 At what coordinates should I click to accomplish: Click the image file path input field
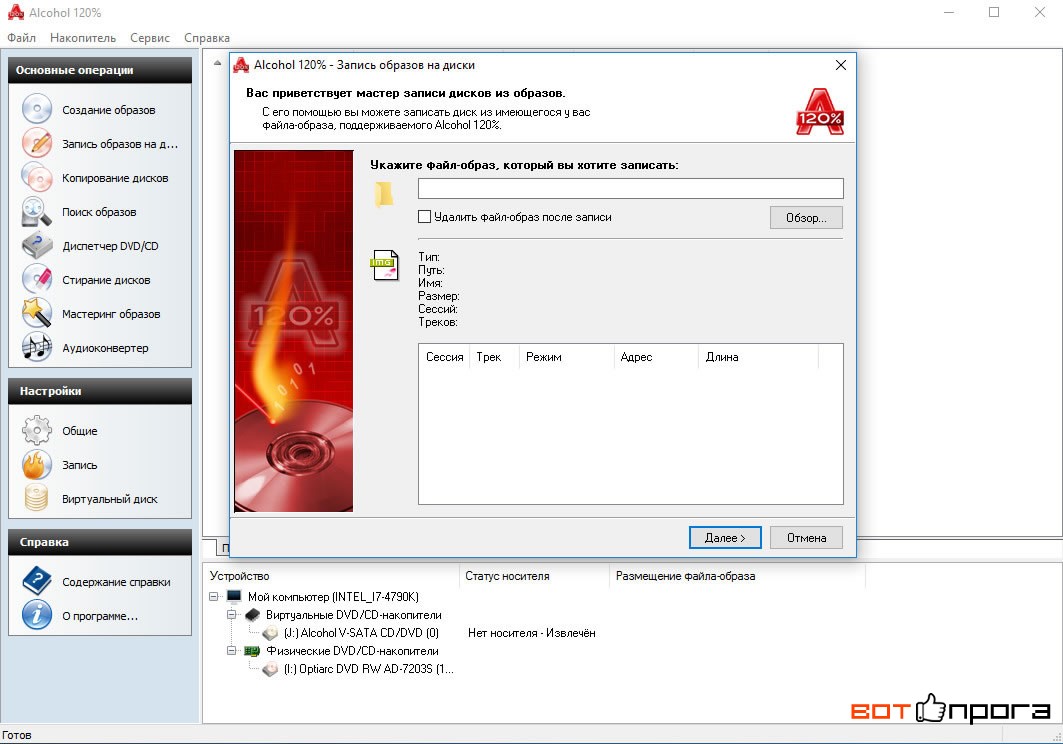point(630,188)
